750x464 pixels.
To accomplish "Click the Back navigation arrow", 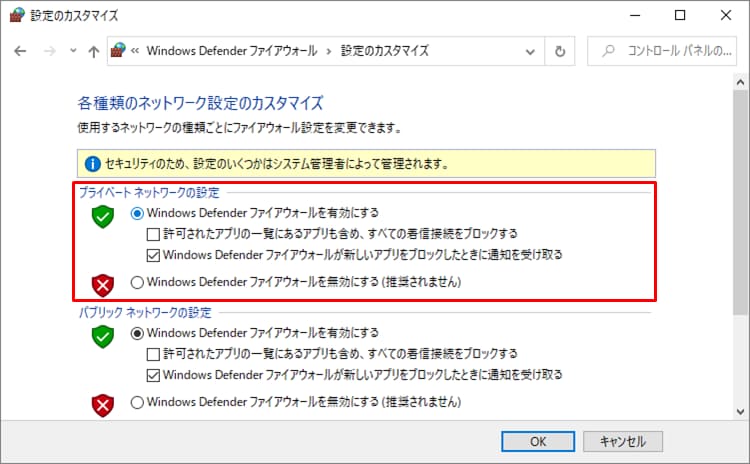I will tap(20, 51).
